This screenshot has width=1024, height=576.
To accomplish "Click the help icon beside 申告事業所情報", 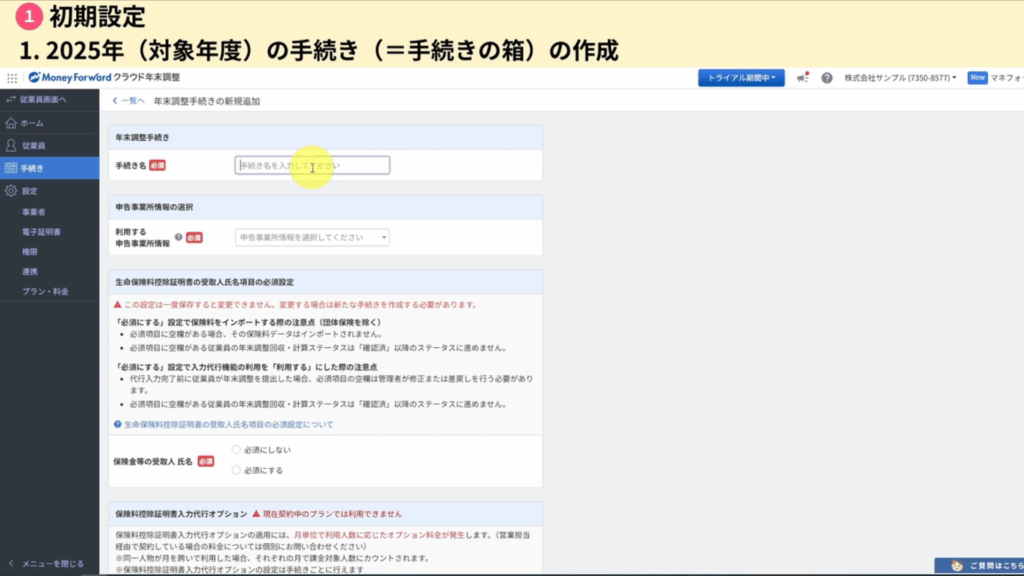I will (178, 238).
